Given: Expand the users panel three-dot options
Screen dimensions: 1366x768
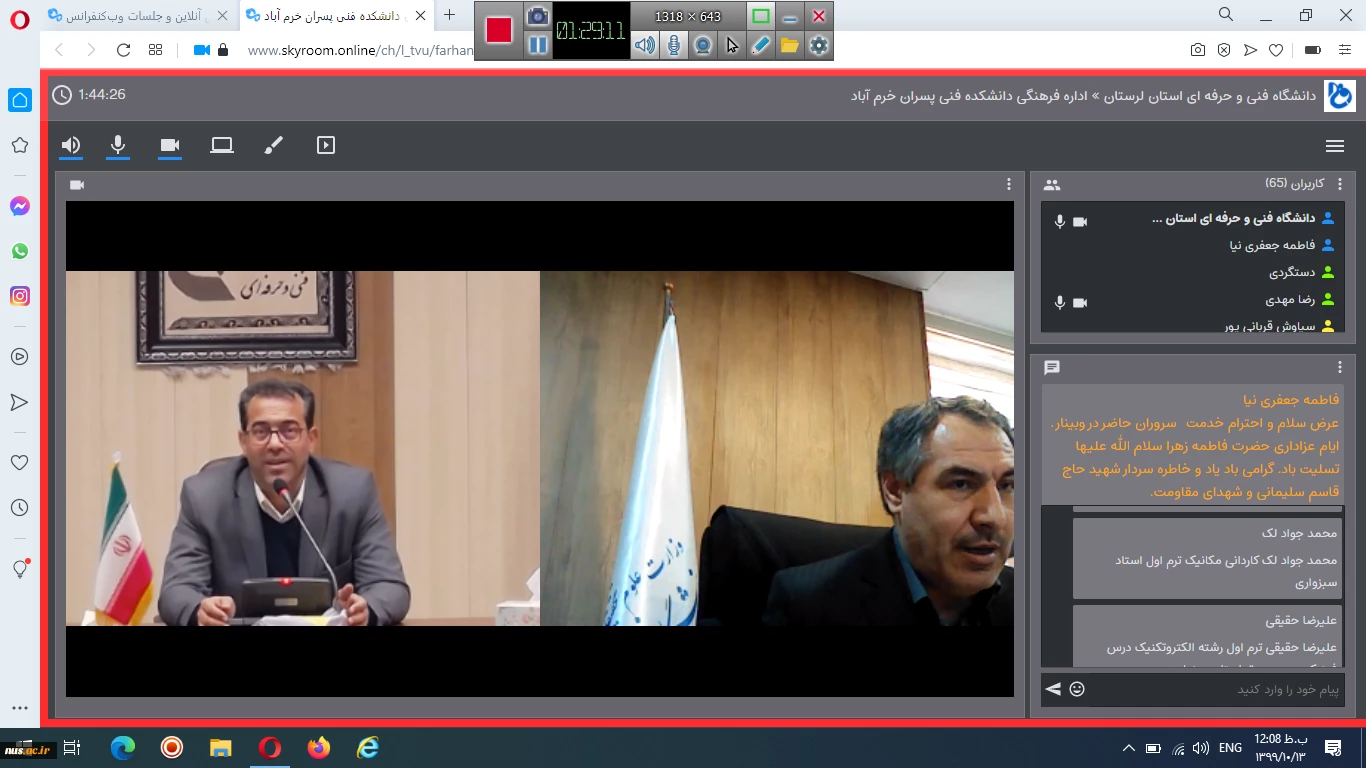Looking at the screenshot, I should tap(1340, 184).
